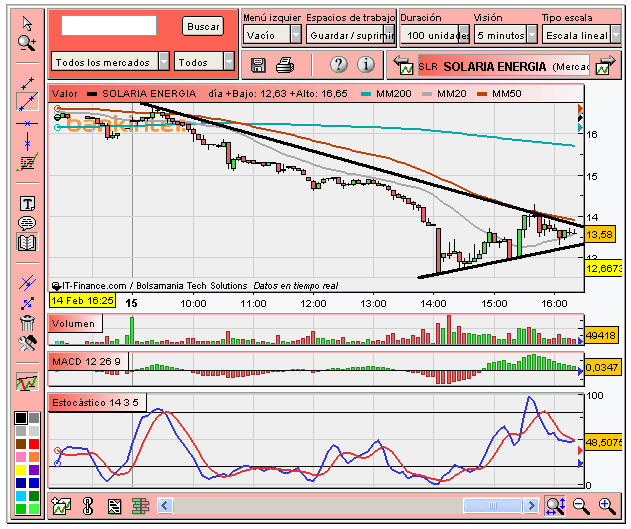
Task: Pick the cyan color swatch
Action: pos(21,496)
